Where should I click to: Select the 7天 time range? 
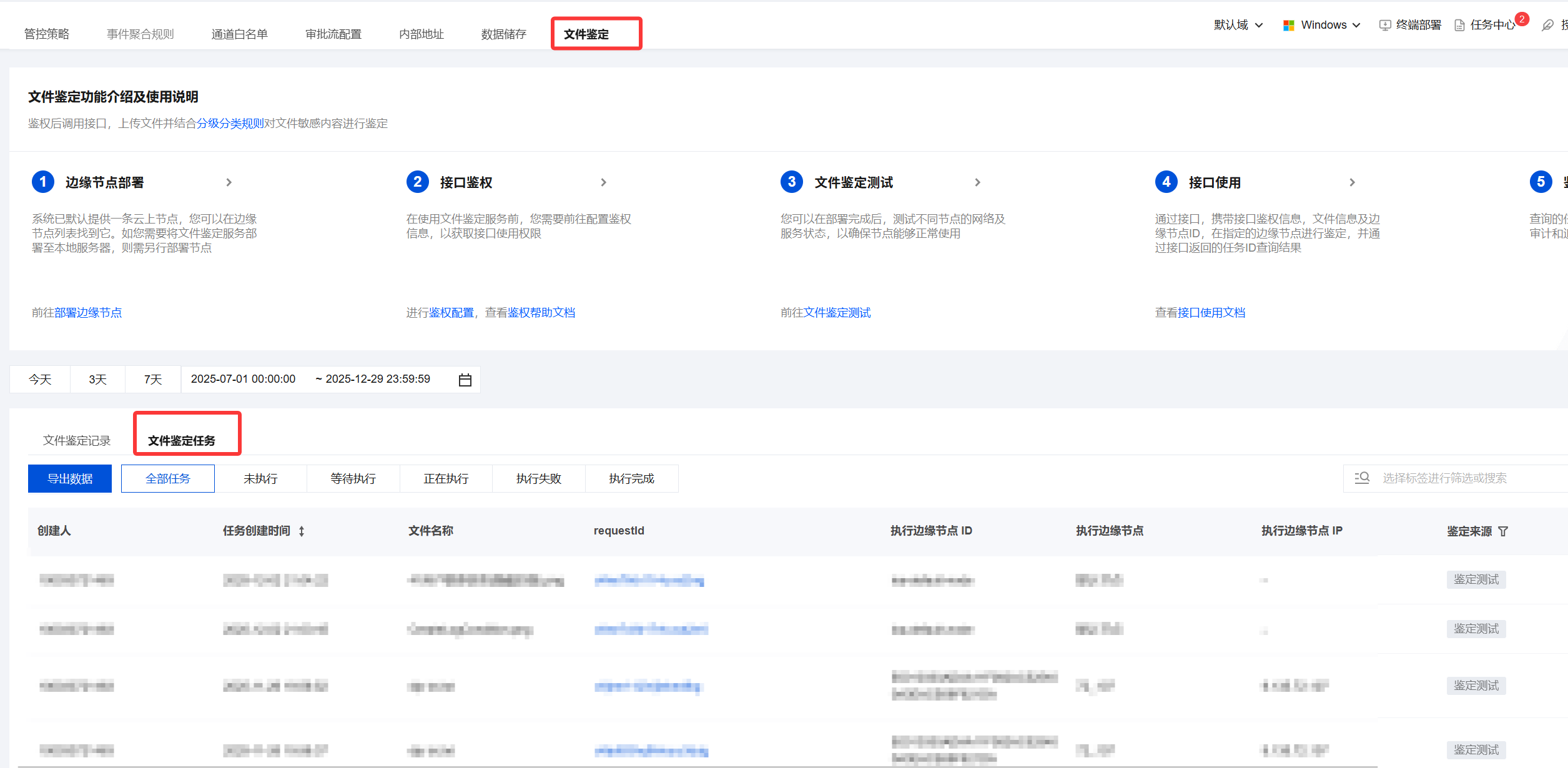pos(153,380)
